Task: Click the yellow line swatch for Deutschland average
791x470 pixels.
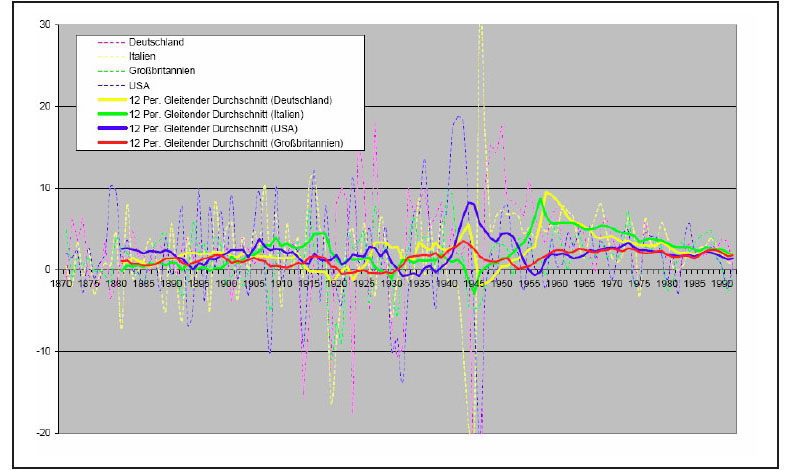Action: [x=112, y=100]
